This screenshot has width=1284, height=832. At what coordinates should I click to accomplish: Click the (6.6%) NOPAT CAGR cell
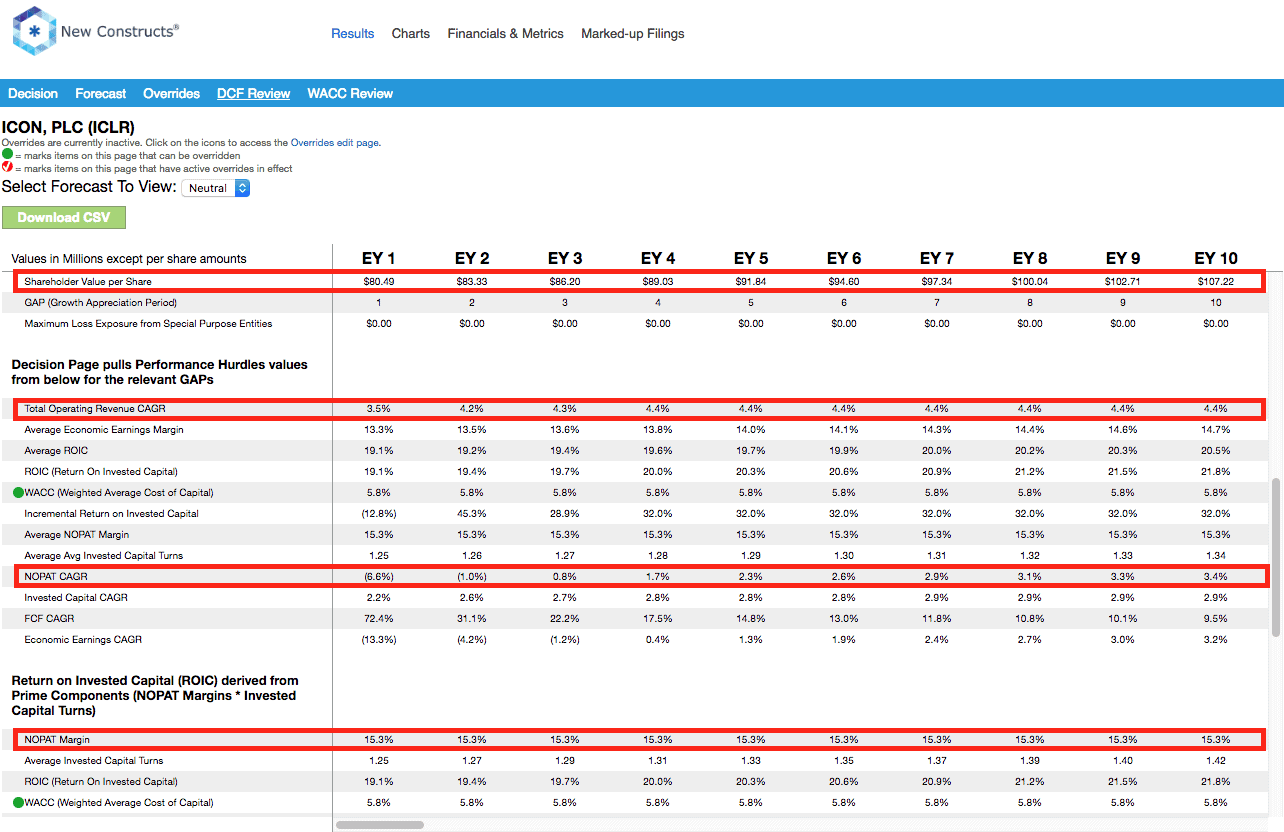[379, 577]
